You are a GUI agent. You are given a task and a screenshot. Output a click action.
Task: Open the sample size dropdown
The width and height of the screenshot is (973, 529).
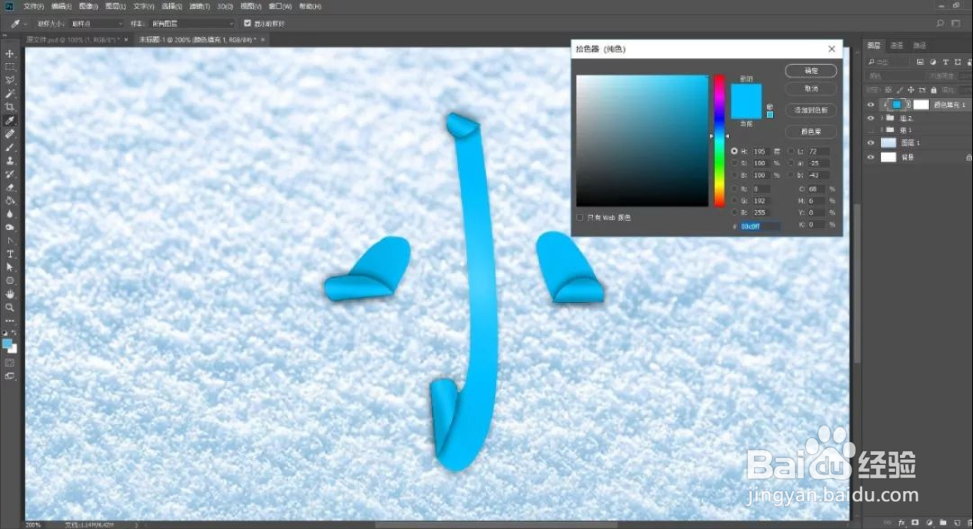pos(97,24)
